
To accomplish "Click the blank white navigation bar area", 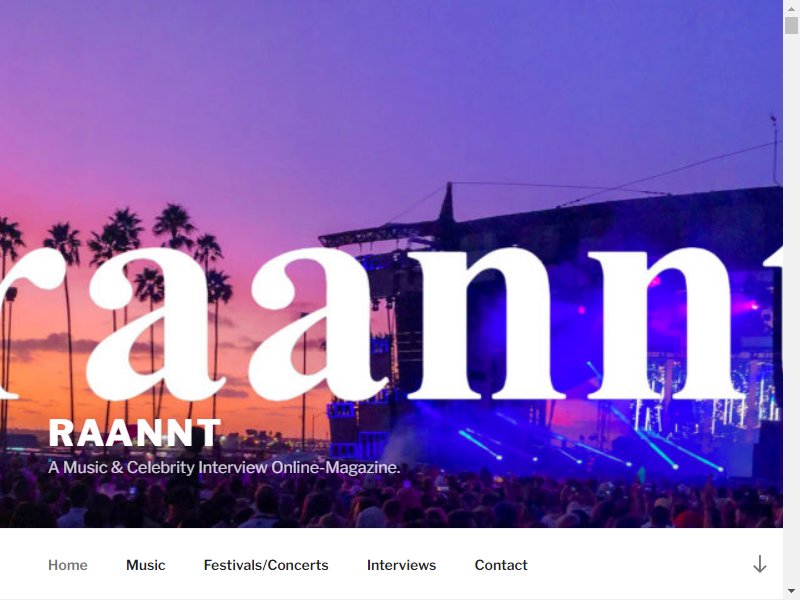I will (638, 565).
